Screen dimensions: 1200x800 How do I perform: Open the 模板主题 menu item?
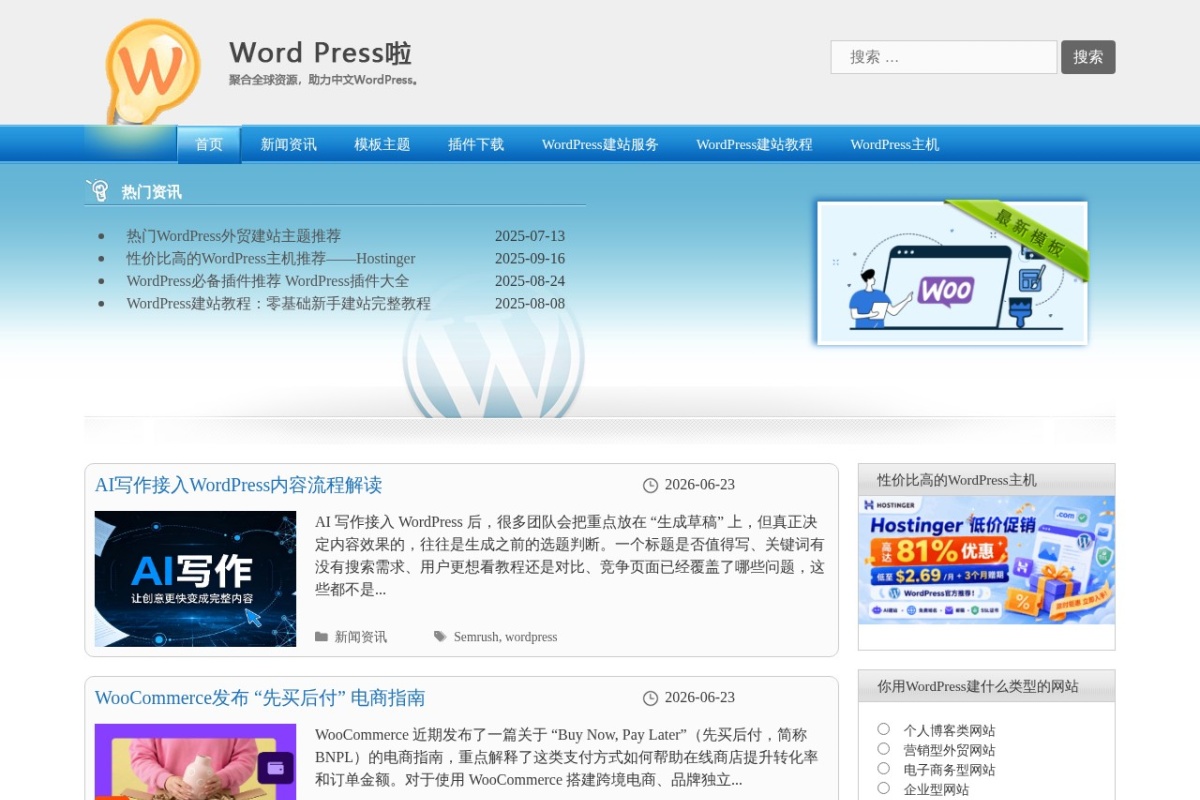tap(382, 144)
